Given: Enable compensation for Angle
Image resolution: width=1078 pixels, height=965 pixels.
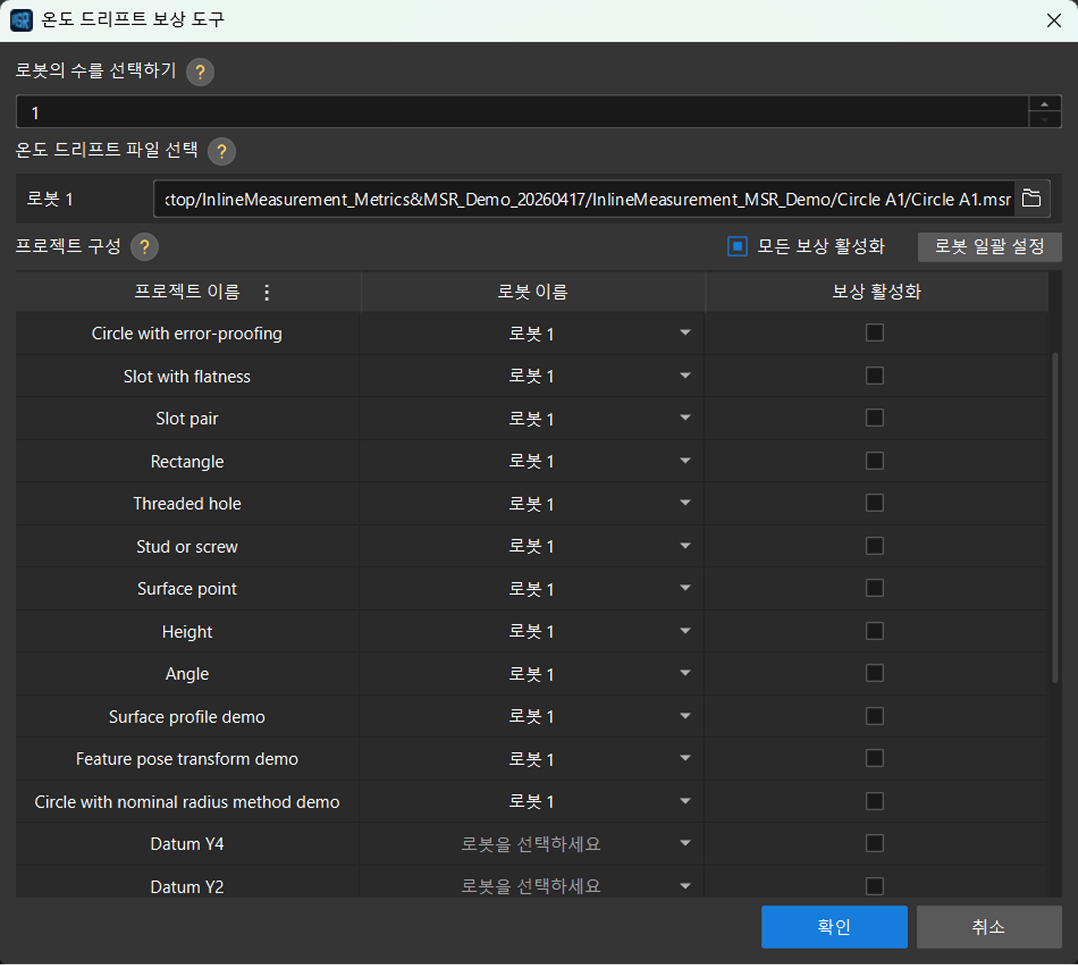Looking at the screenshot, I should [874, 674].
